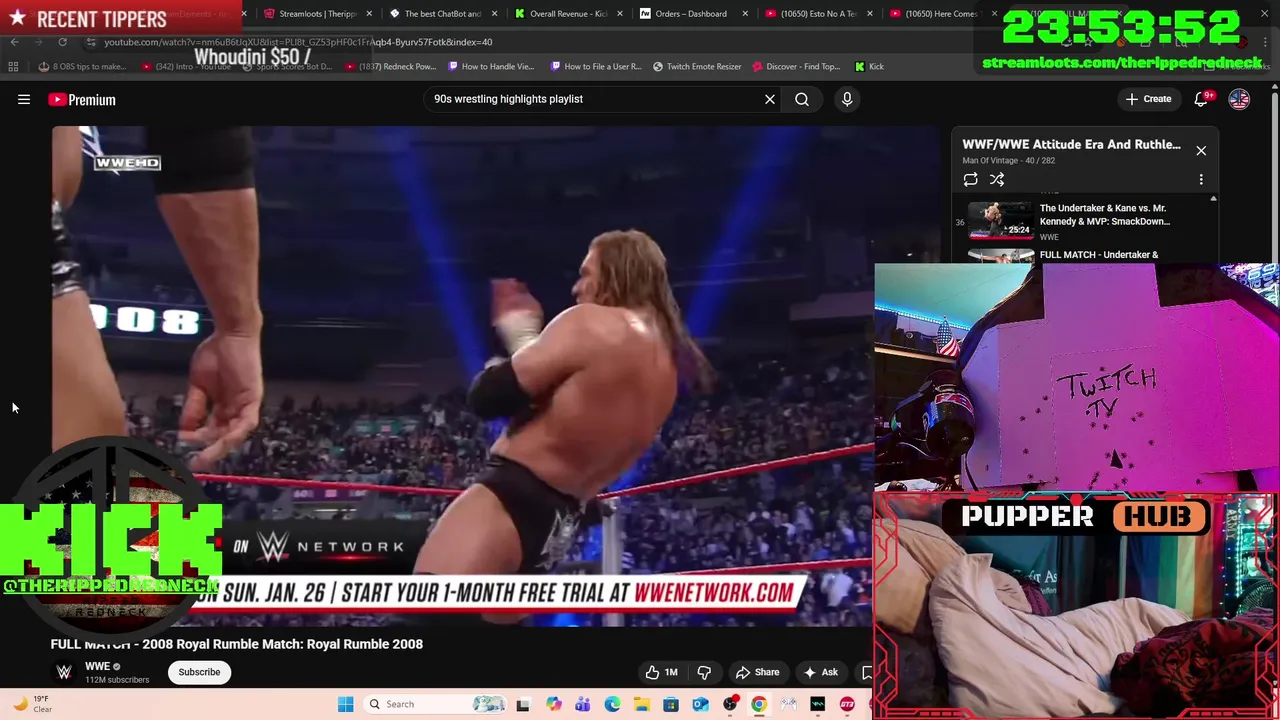1280x720 pixels.
Task: Open 8 OBS tips bookmark
Action: pyautogui.click(x=82, y=66)
